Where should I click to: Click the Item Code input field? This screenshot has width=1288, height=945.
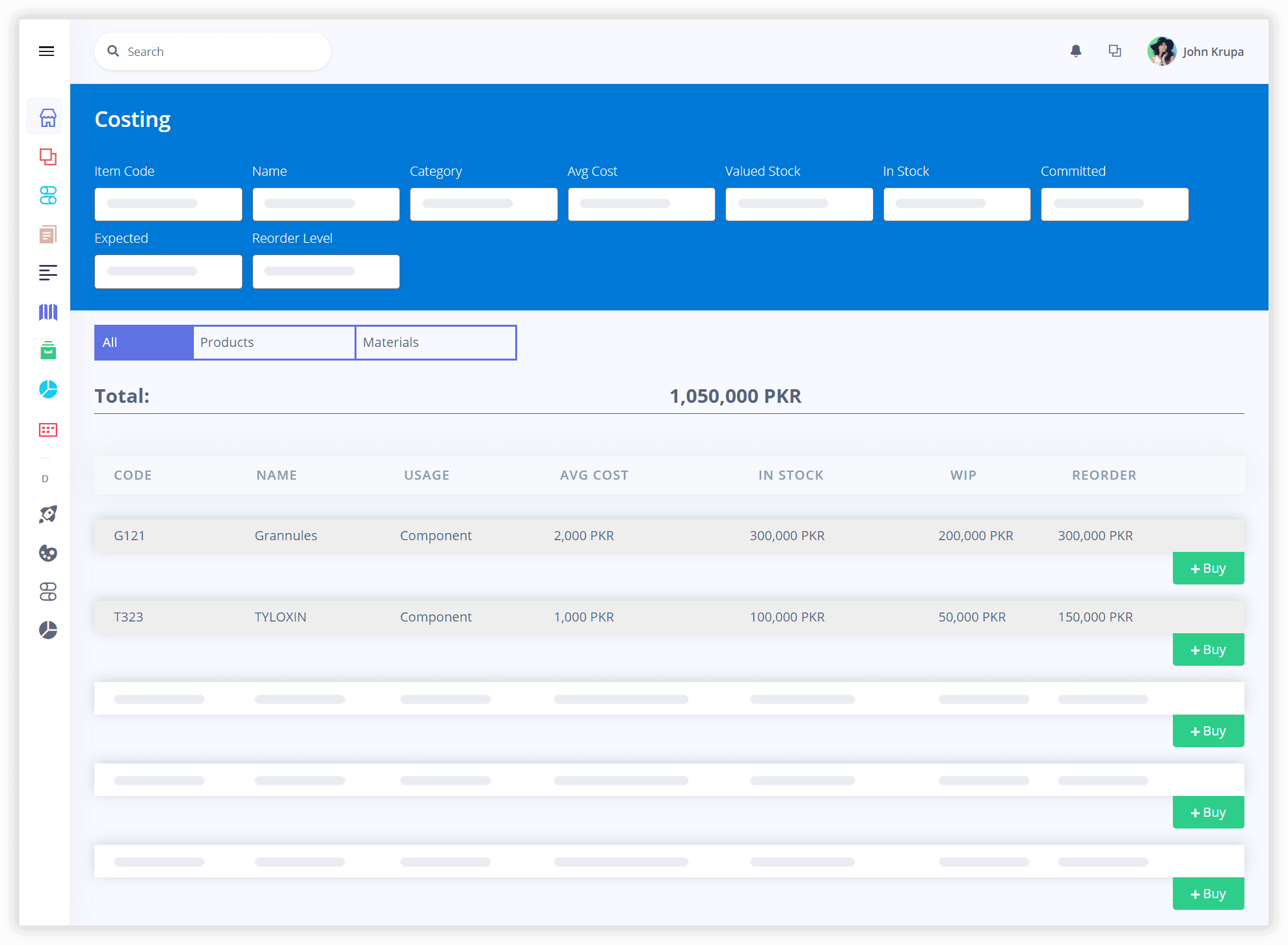[168, 204]
